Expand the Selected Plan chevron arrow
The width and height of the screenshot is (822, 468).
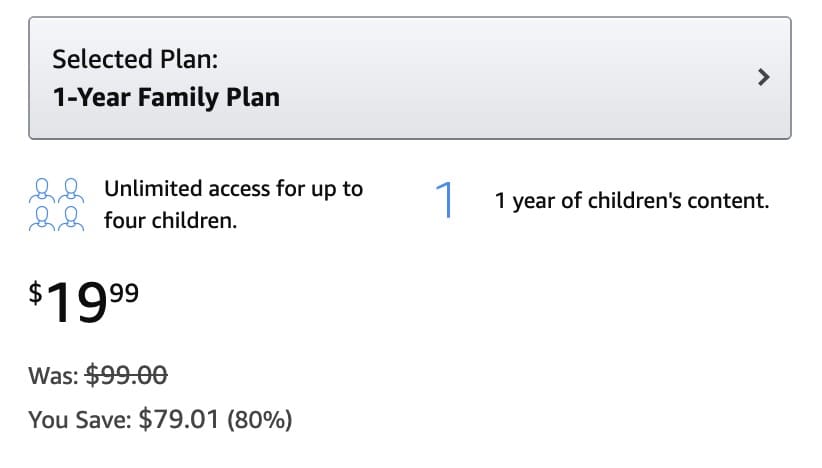coord(764,77)
